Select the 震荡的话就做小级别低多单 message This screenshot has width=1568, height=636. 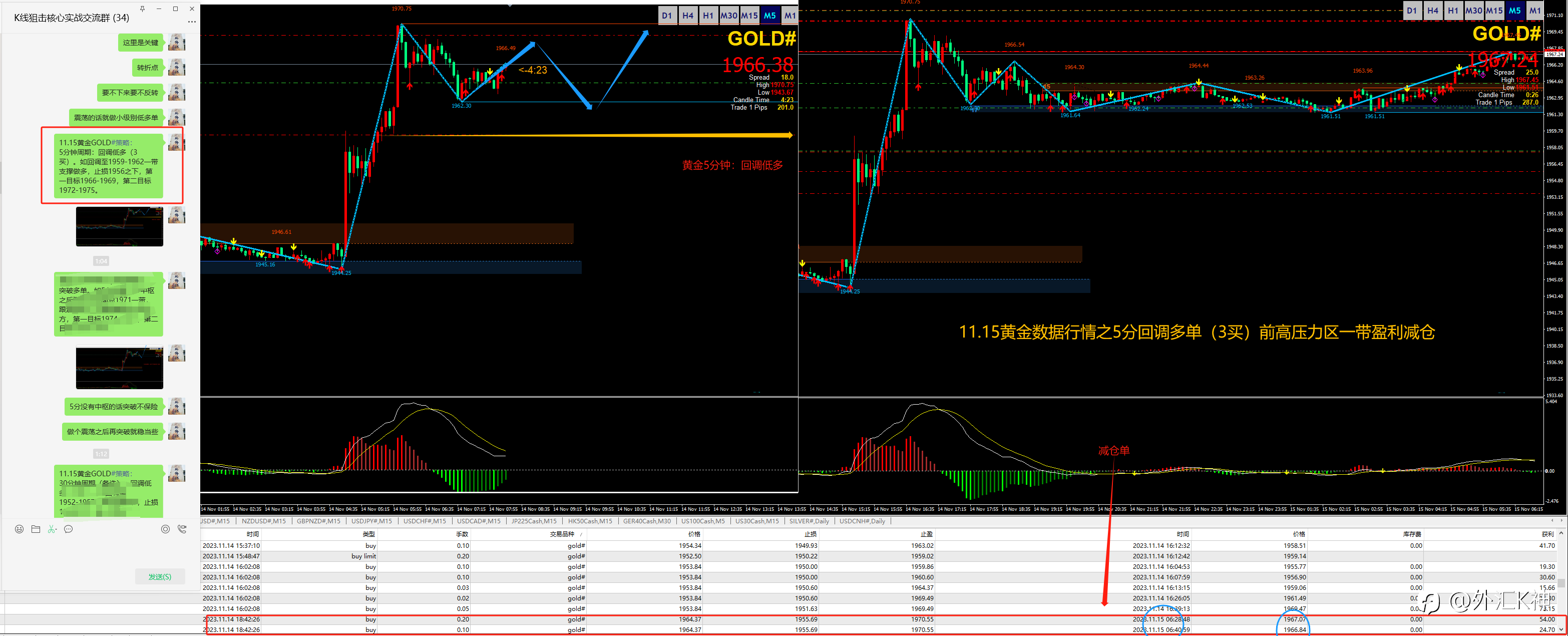point(116,118)
